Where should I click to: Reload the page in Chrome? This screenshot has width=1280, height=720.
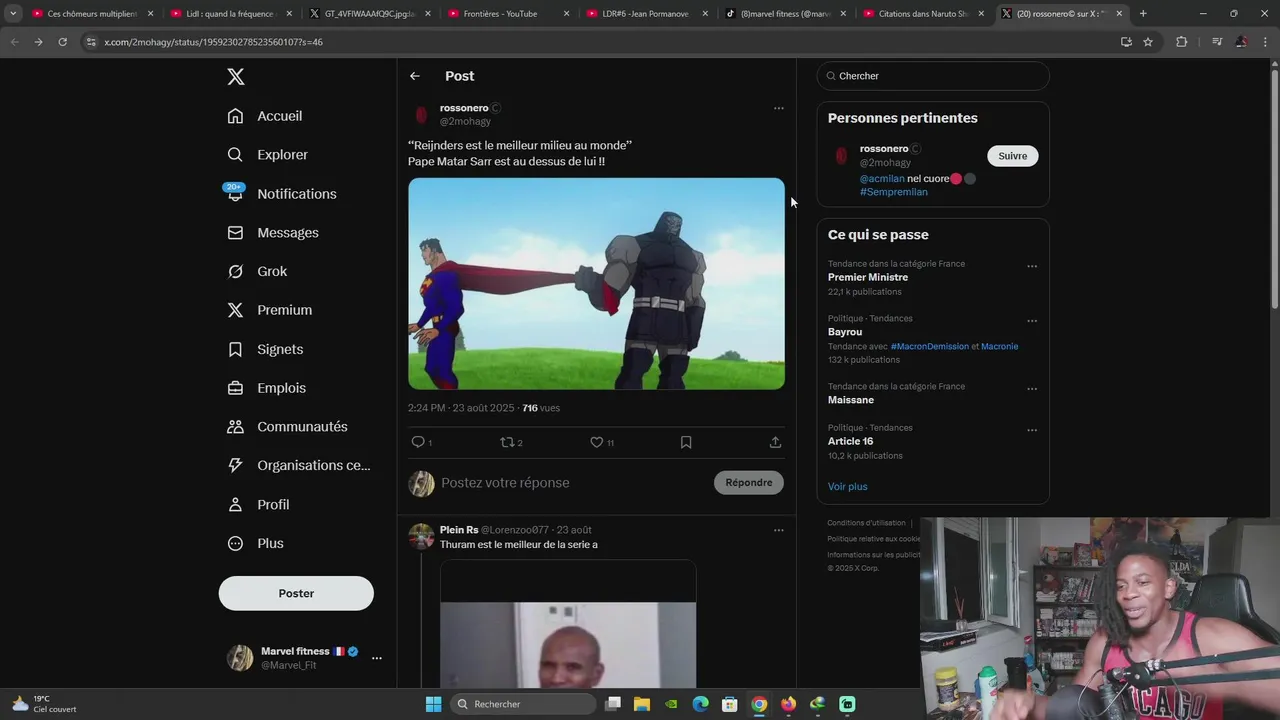(62, 42)
